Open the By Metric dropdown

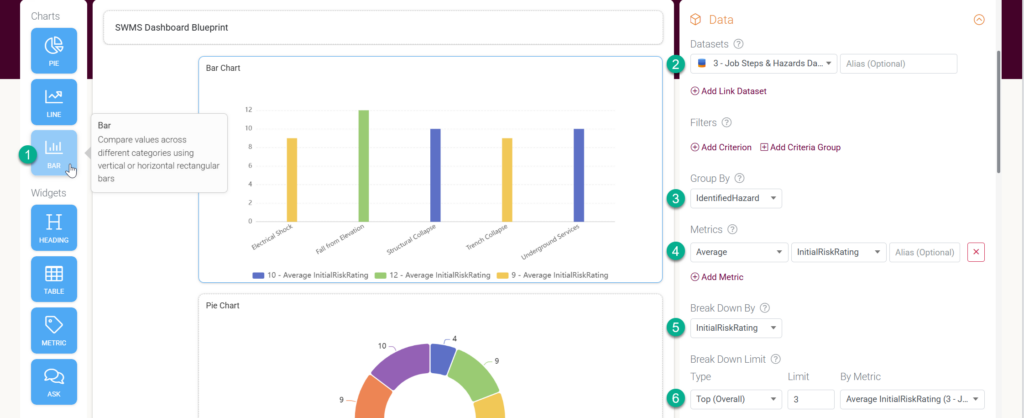912,399
